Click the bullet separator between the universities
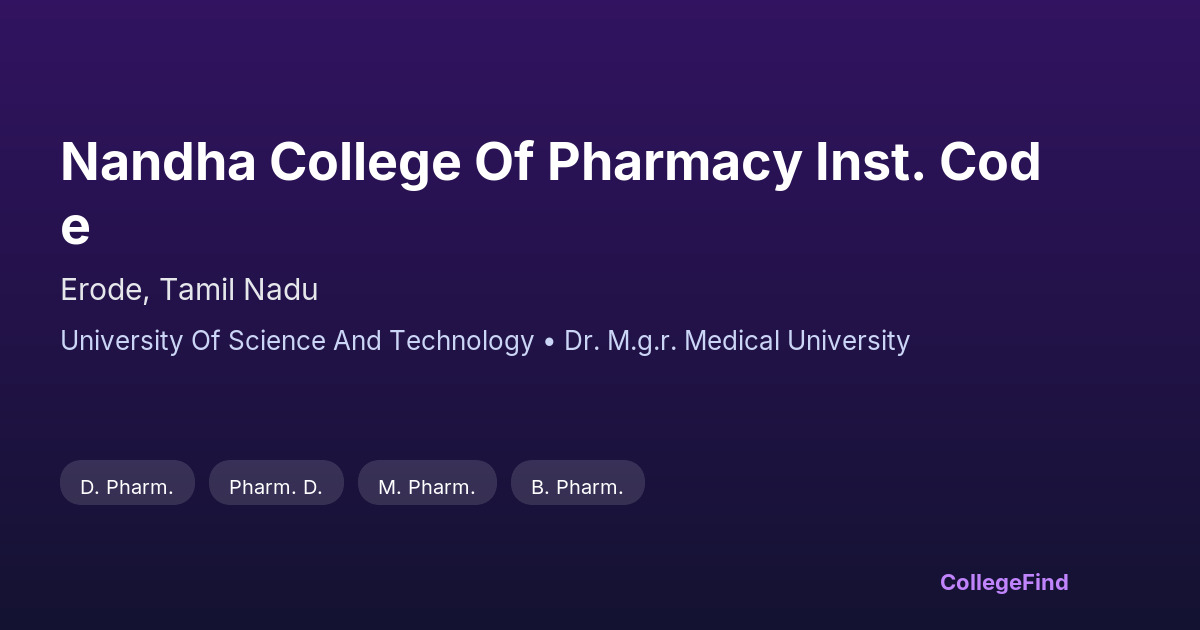 (549, 342)
